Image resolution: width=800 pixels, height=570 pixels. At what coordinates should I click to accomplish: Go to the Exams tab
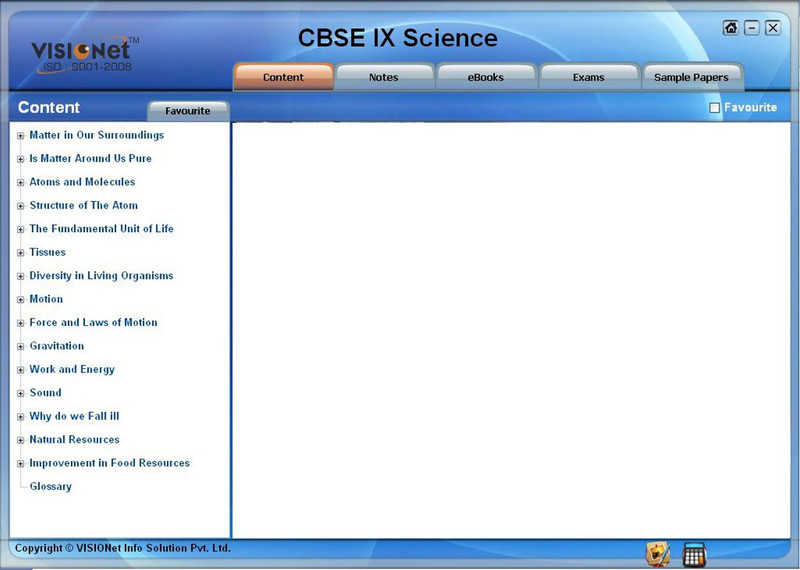point(588,77)
